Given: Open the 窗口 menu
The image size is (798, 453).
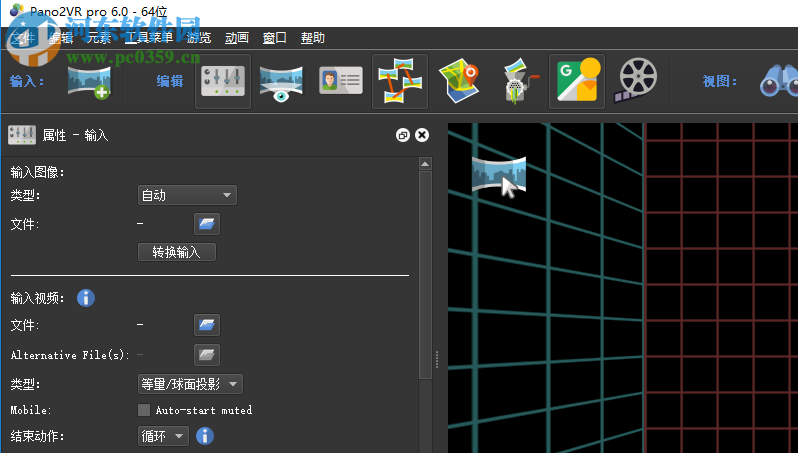Looking at the screenshot, I should tap(274, 38).
